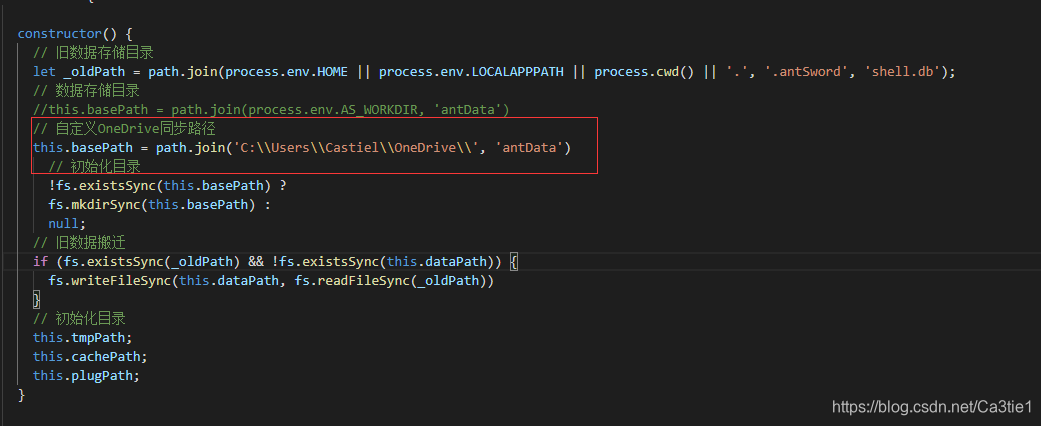This screenshot has width=1041, height=426.
Task: Click 'process.env.LOCALAPPPATH' in the code
Action: (x=471, y=72)
